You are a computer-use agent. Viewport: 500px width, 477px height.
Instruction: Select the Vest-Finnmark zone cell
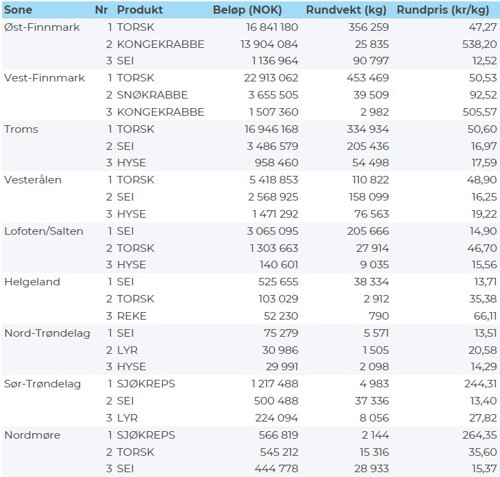click(x=44, y=78)
